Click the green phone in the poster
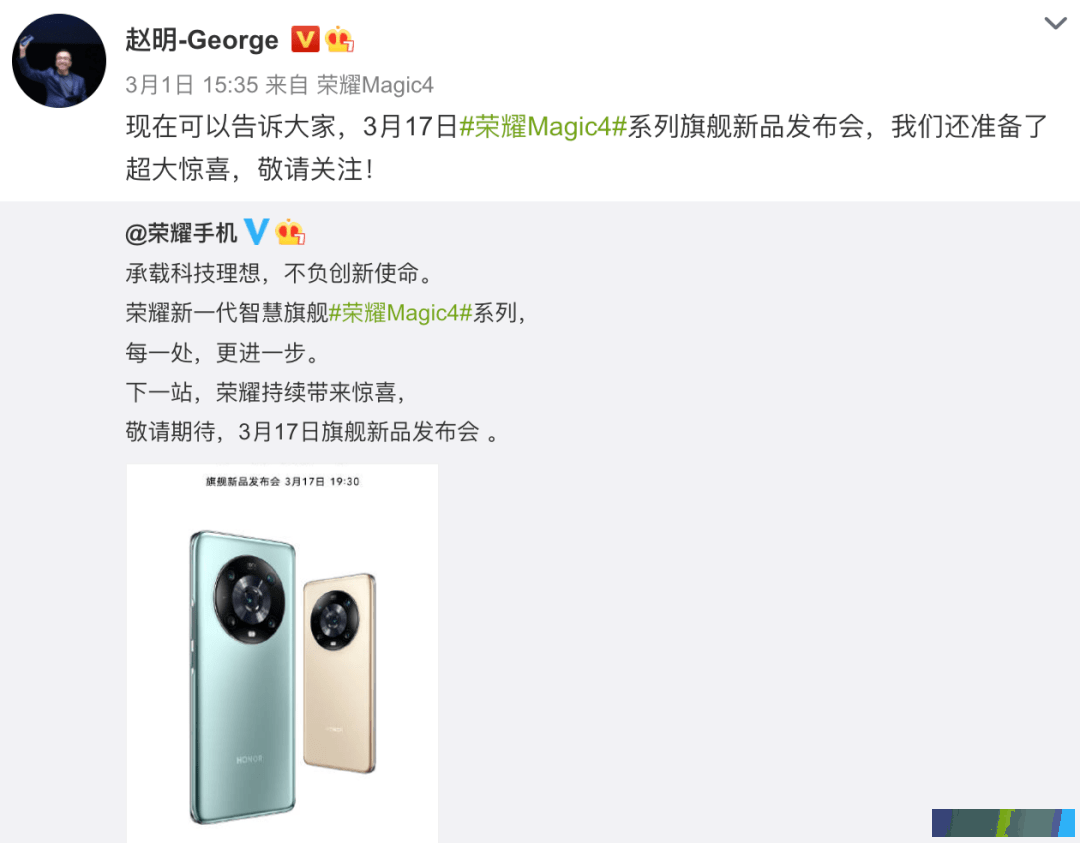The image size is (1080, 843). (x=242, y=677)
